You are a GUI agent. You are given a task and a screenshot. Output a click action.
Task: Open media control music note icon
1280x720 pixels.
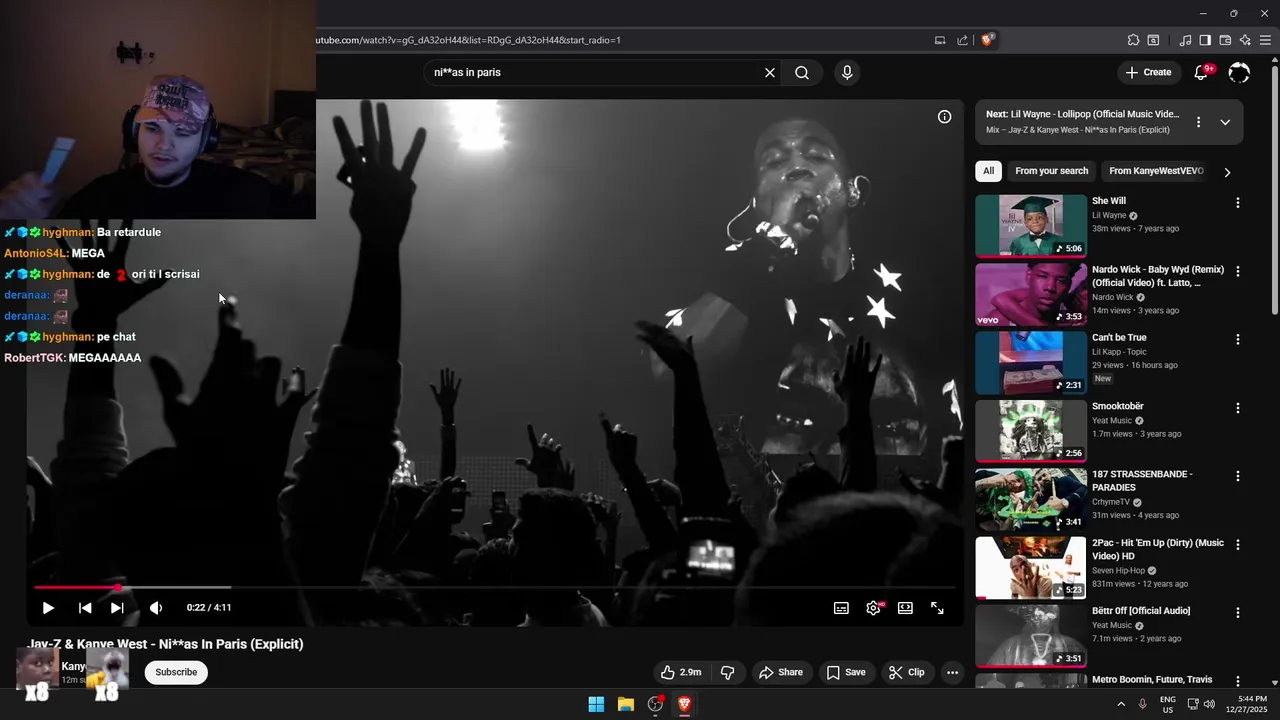point(1185,40)
